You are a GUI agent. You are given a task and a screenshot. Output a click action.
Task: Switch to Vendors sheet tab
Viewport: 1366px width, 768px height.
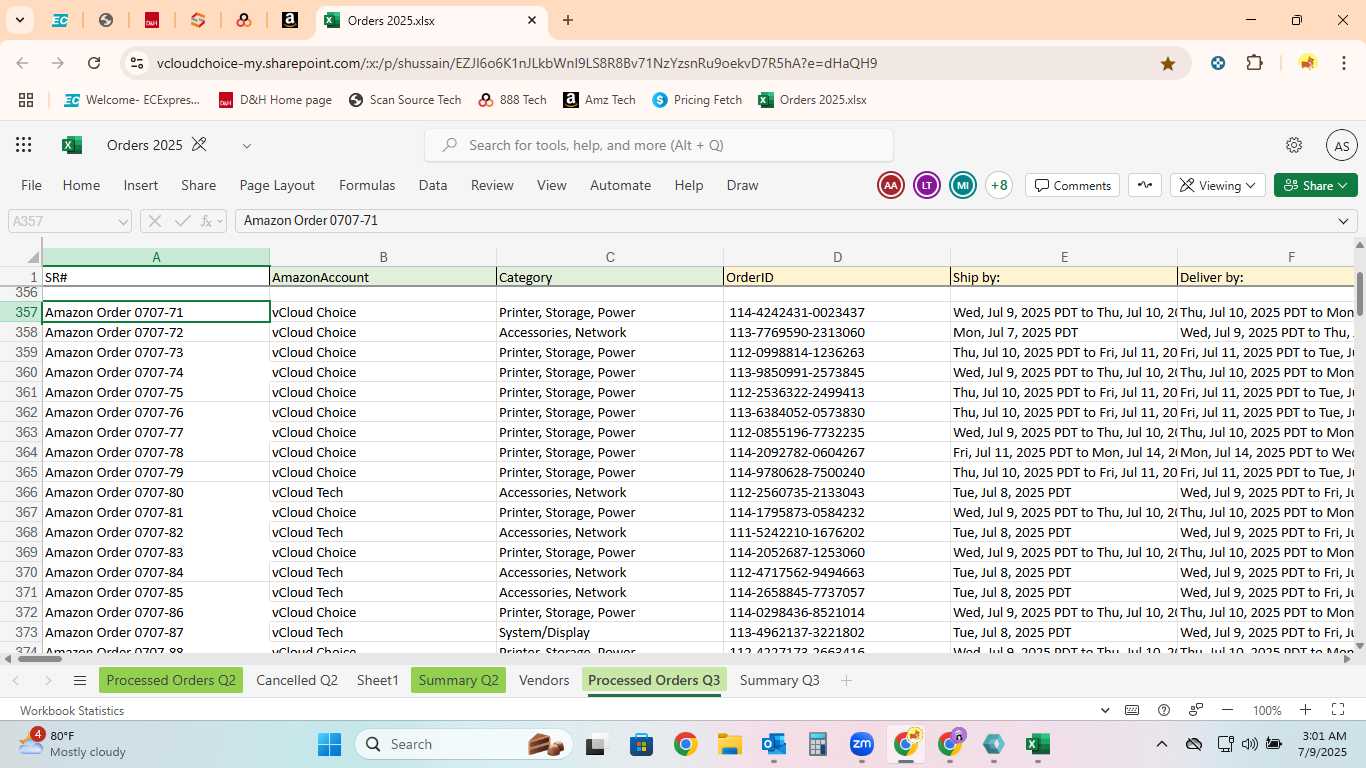[x=544, y=680]
